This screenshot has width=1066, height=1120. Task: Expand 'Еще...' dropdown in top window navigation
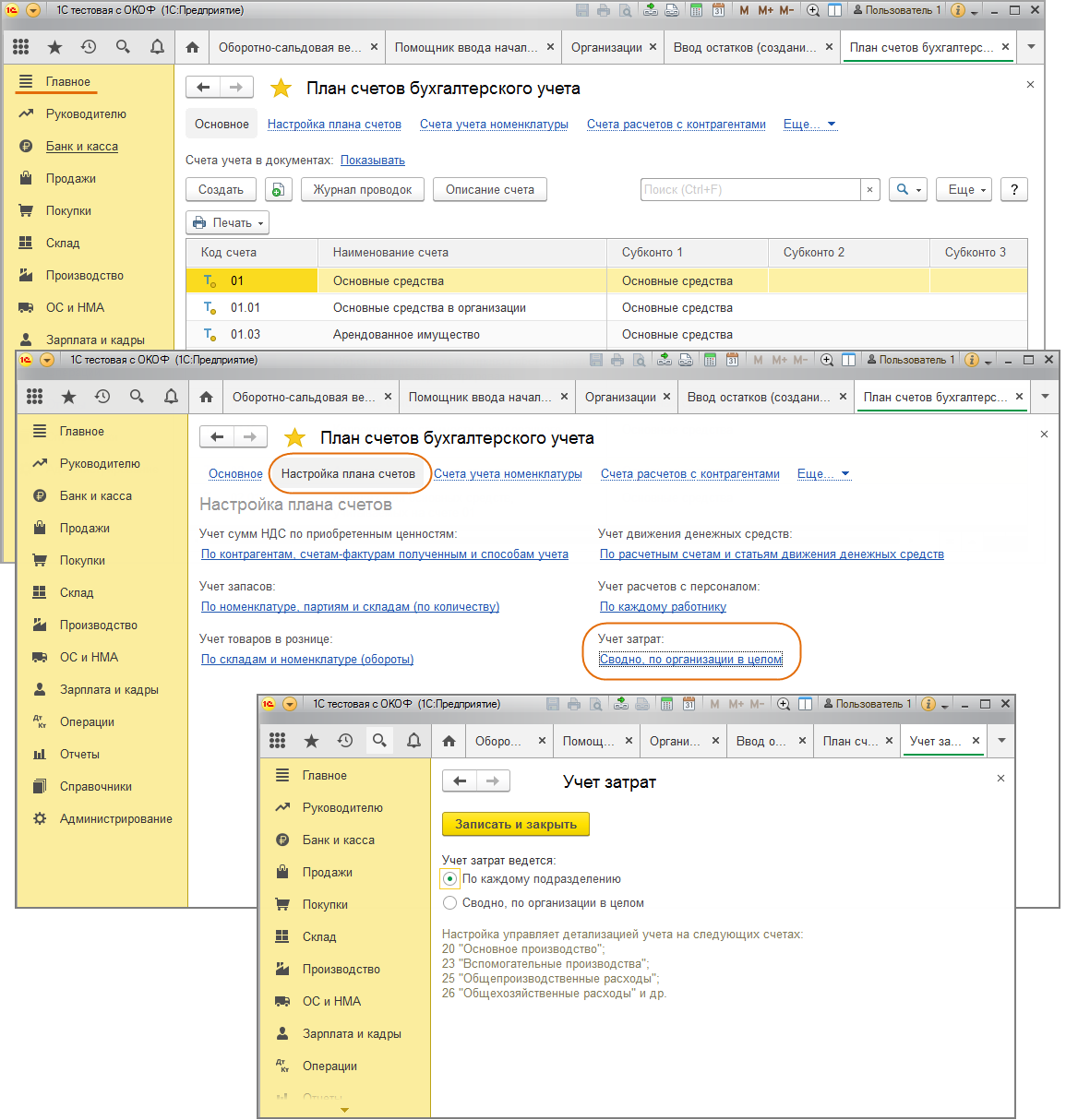pyautogui.click(x=809, y=124)
